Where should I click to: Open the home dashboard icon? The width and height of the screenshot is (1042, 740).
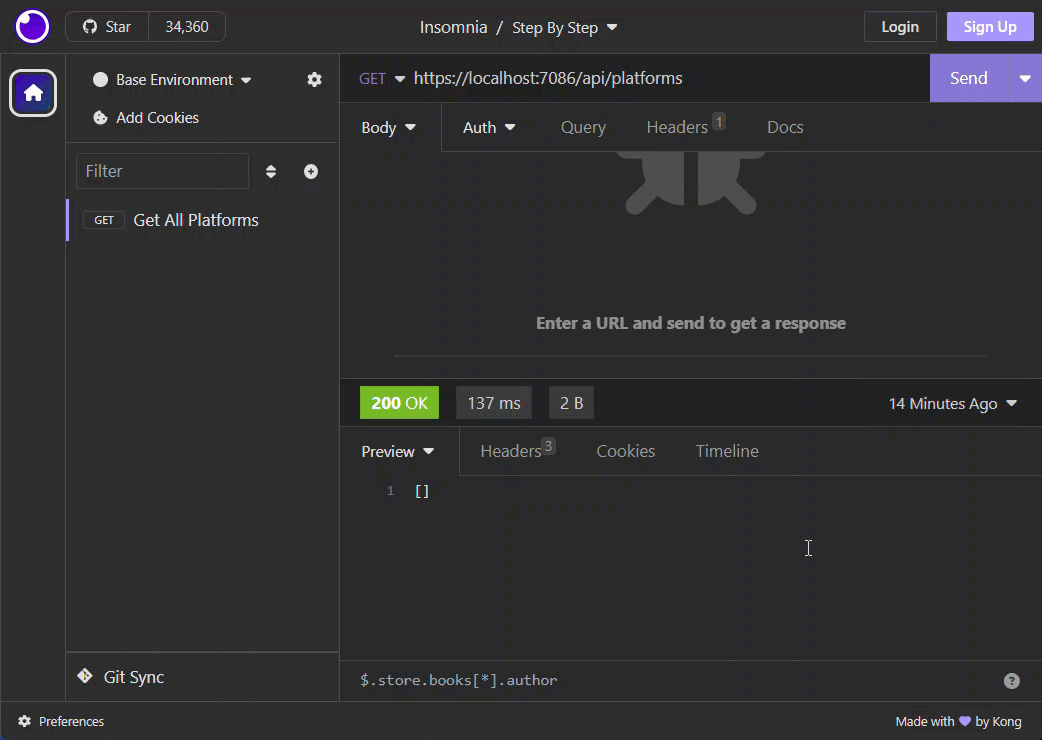(x=33, y=93)
